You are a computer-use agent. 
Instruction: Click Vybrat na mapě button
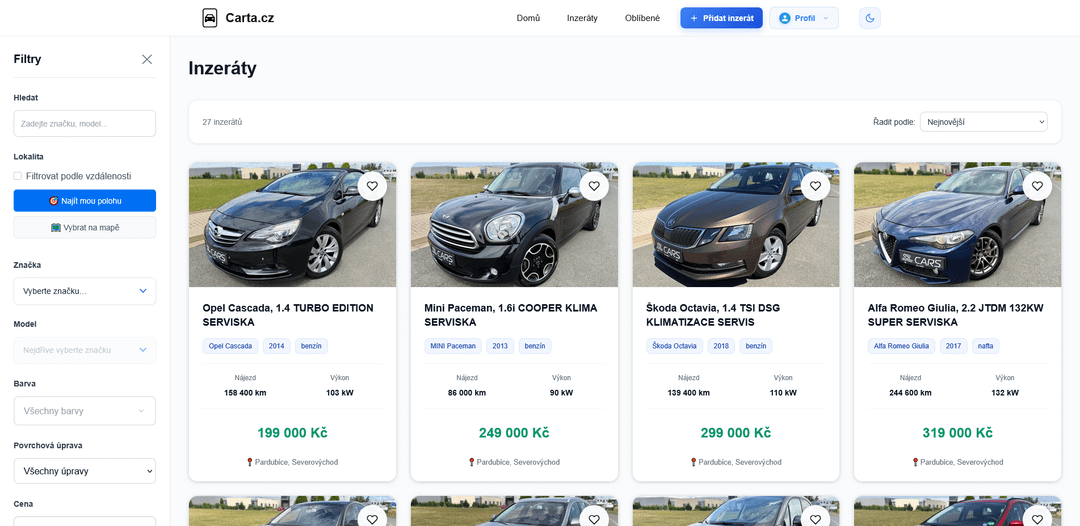(84, 228)
